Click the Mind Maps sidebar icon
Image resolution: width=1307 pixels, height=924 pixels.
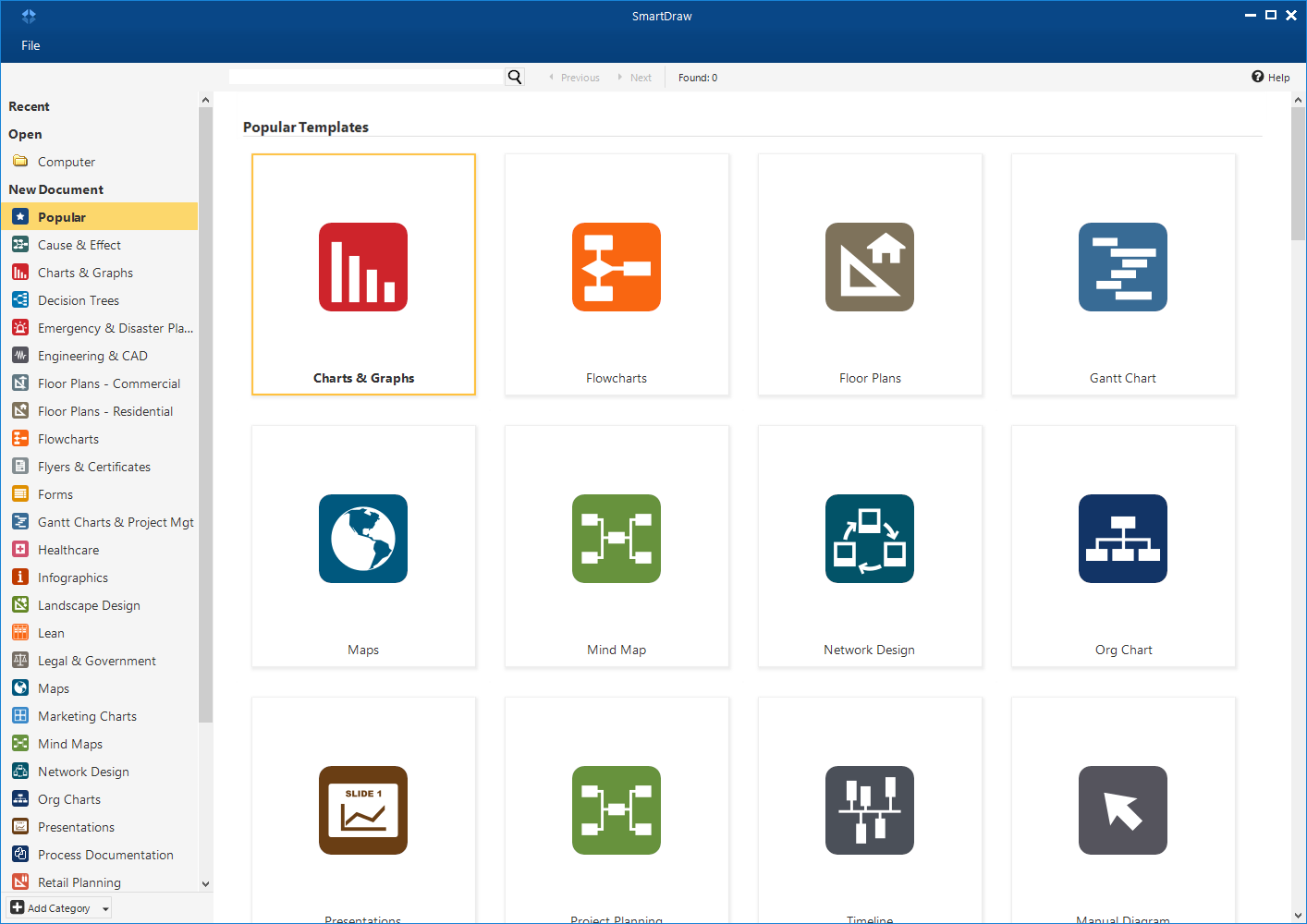tap(20, 743)
